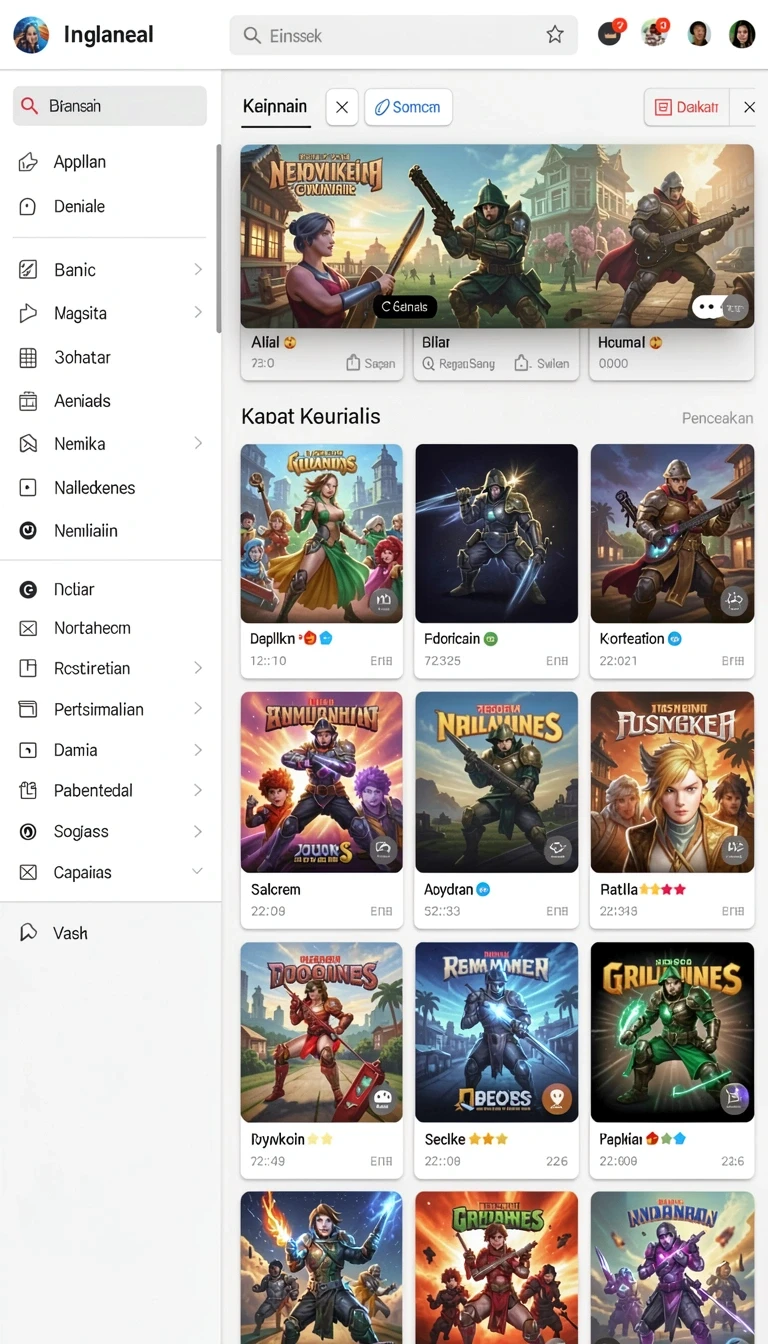Click the star icon in search bar
The width and height of the screenshot is (768, 1344).
pos(555,35)
